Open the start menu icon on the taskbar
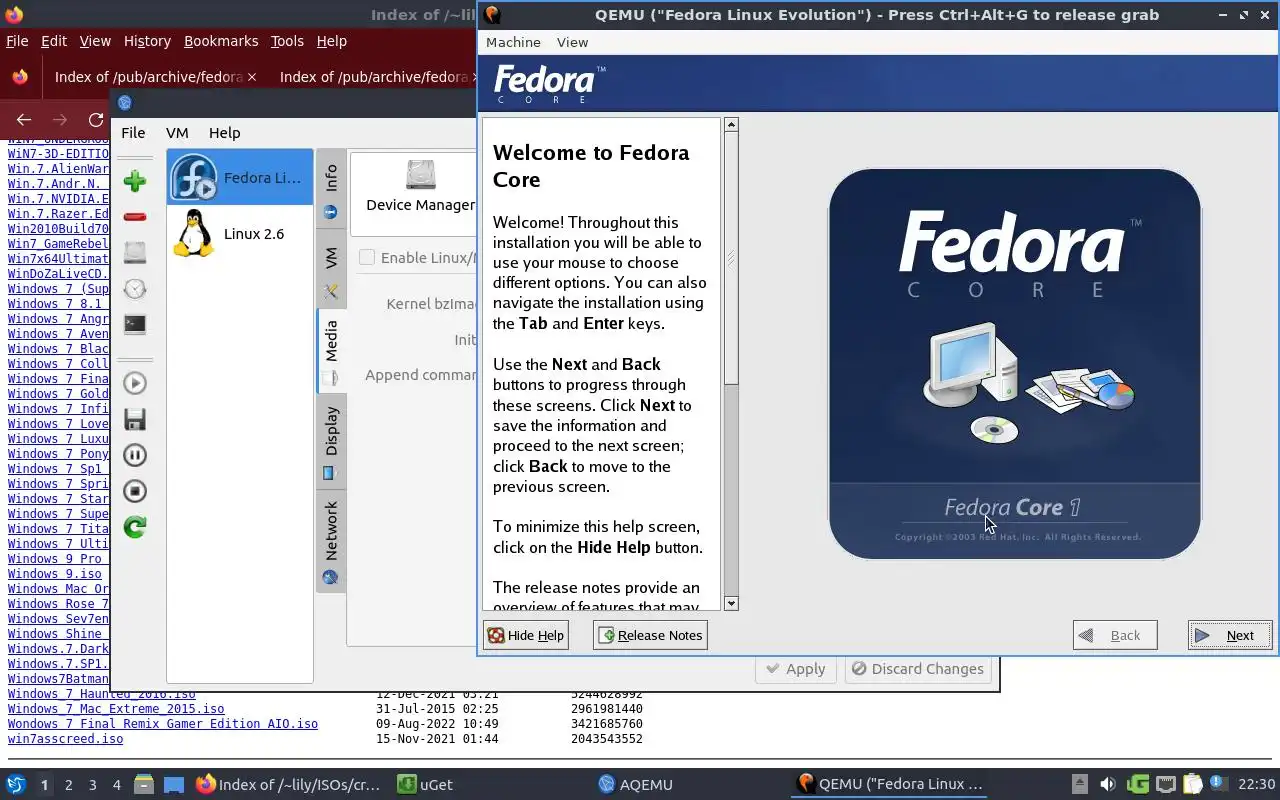Image resolution: width=1280 pixels, height=800 pixels. [16, 785]
